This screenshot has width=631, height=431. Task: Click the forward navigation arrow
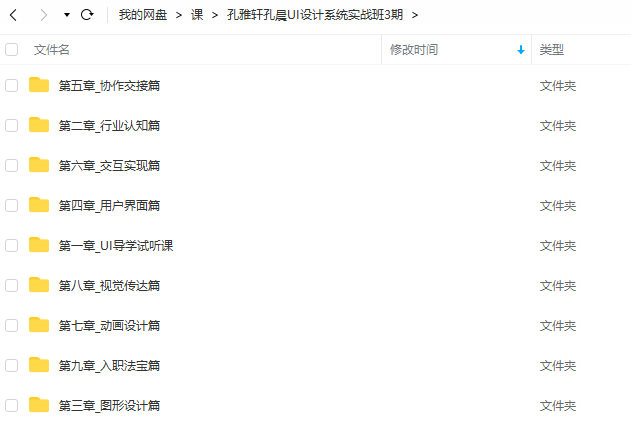click(43, 15)
